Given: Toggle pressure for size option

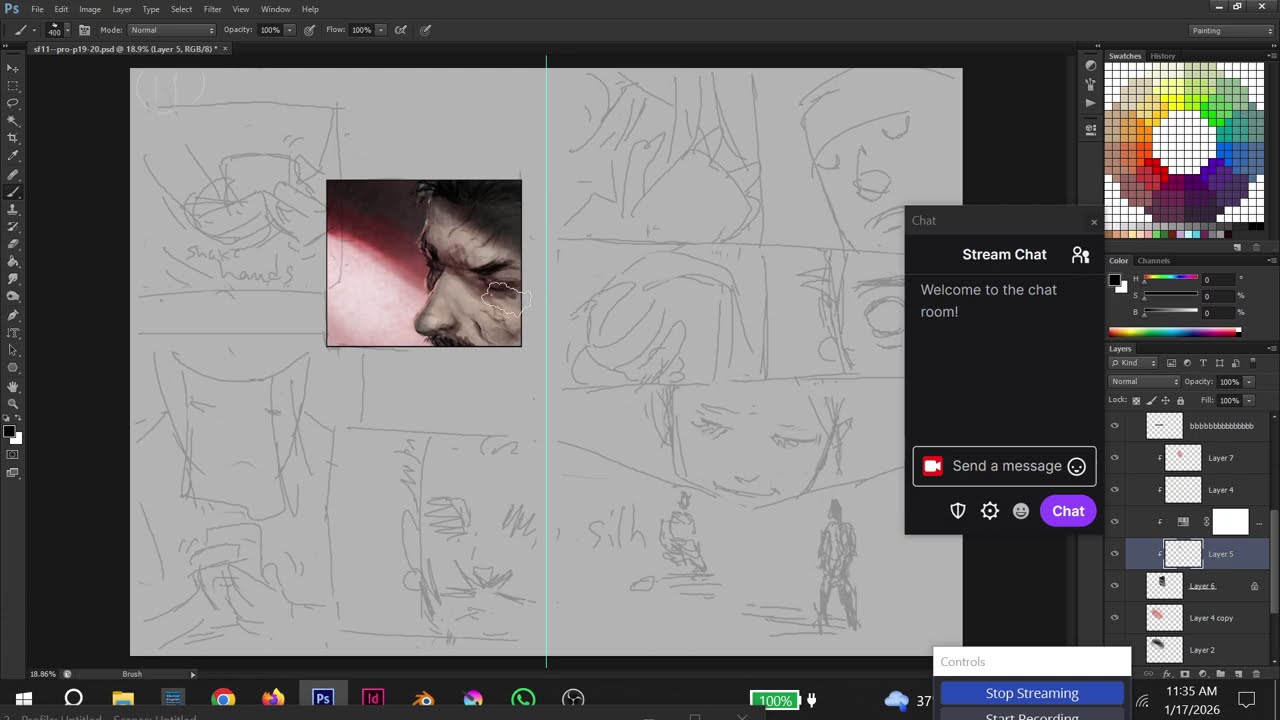Looking at the screenshot, I should coord(425,30).
